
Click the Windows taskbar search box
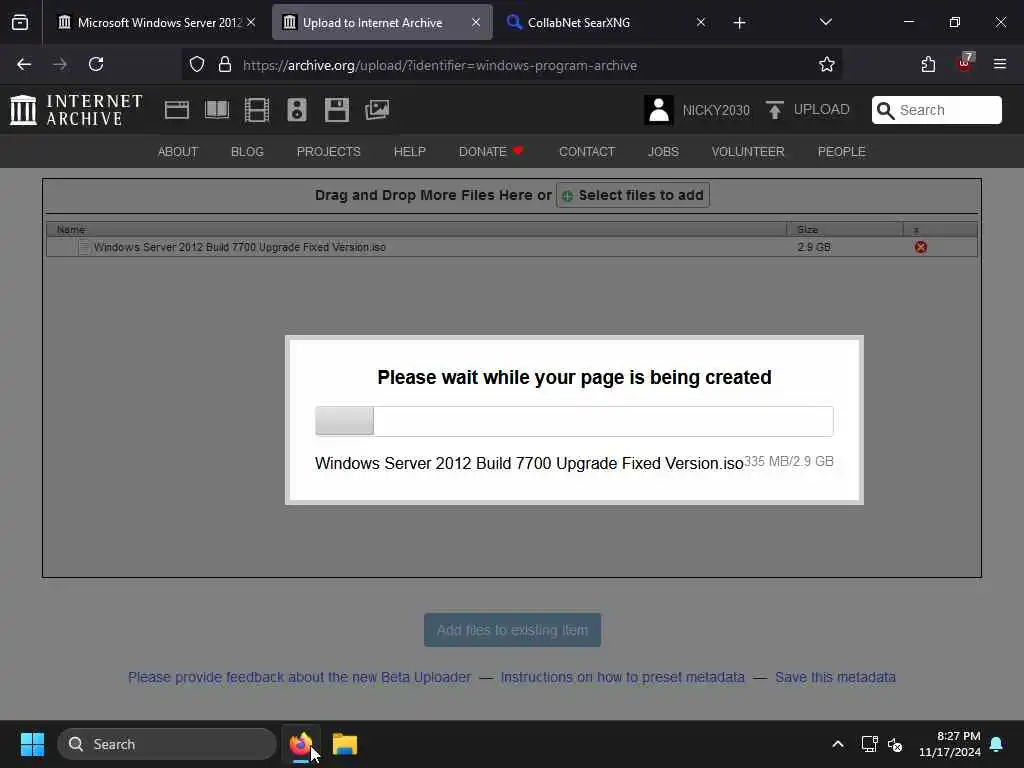[x=167, y=744]
